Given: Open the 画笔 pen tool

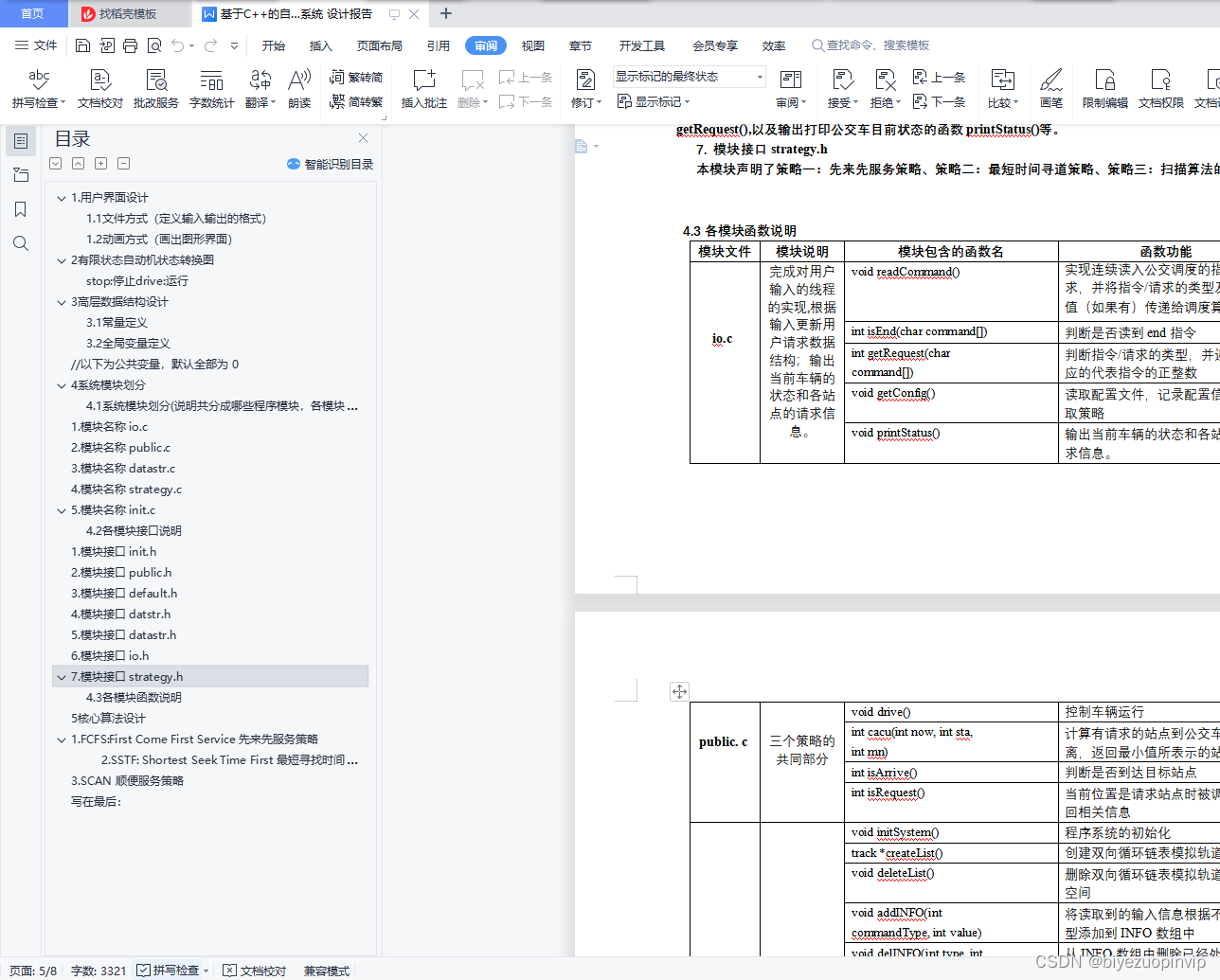Looking at the screenshot, I should (x=1051, y=89).
